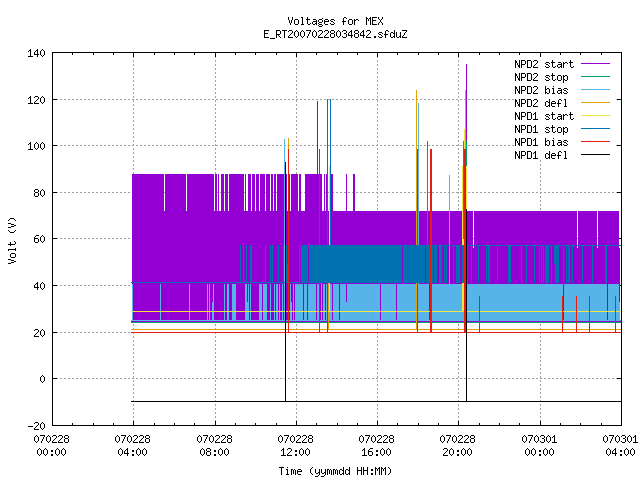The image size is (640, 480).
Task: Click the 070228 20:00 x-axis tick label
Action: point(458,446)
